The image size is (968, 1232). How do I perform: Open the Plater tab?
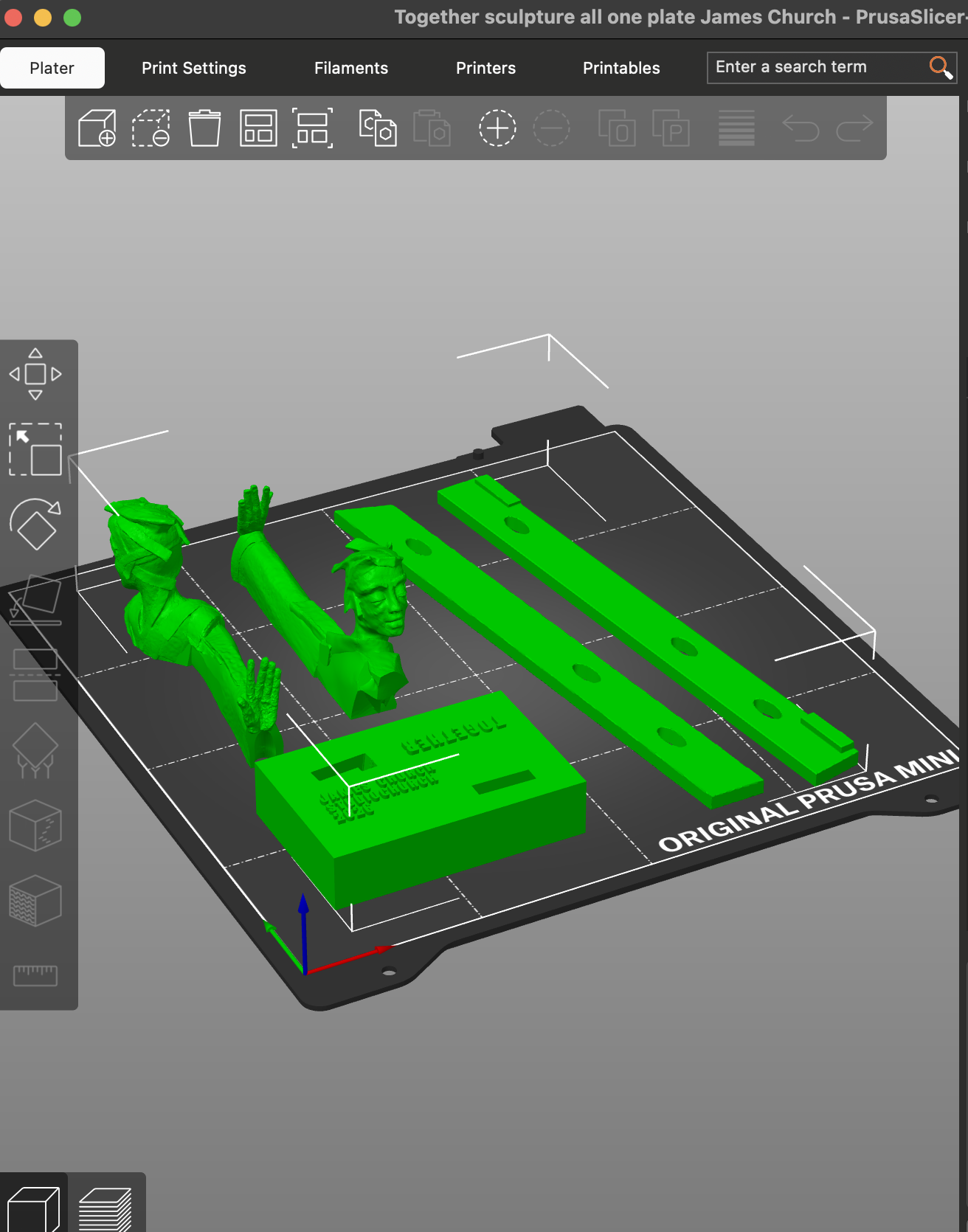pos(52,68)
